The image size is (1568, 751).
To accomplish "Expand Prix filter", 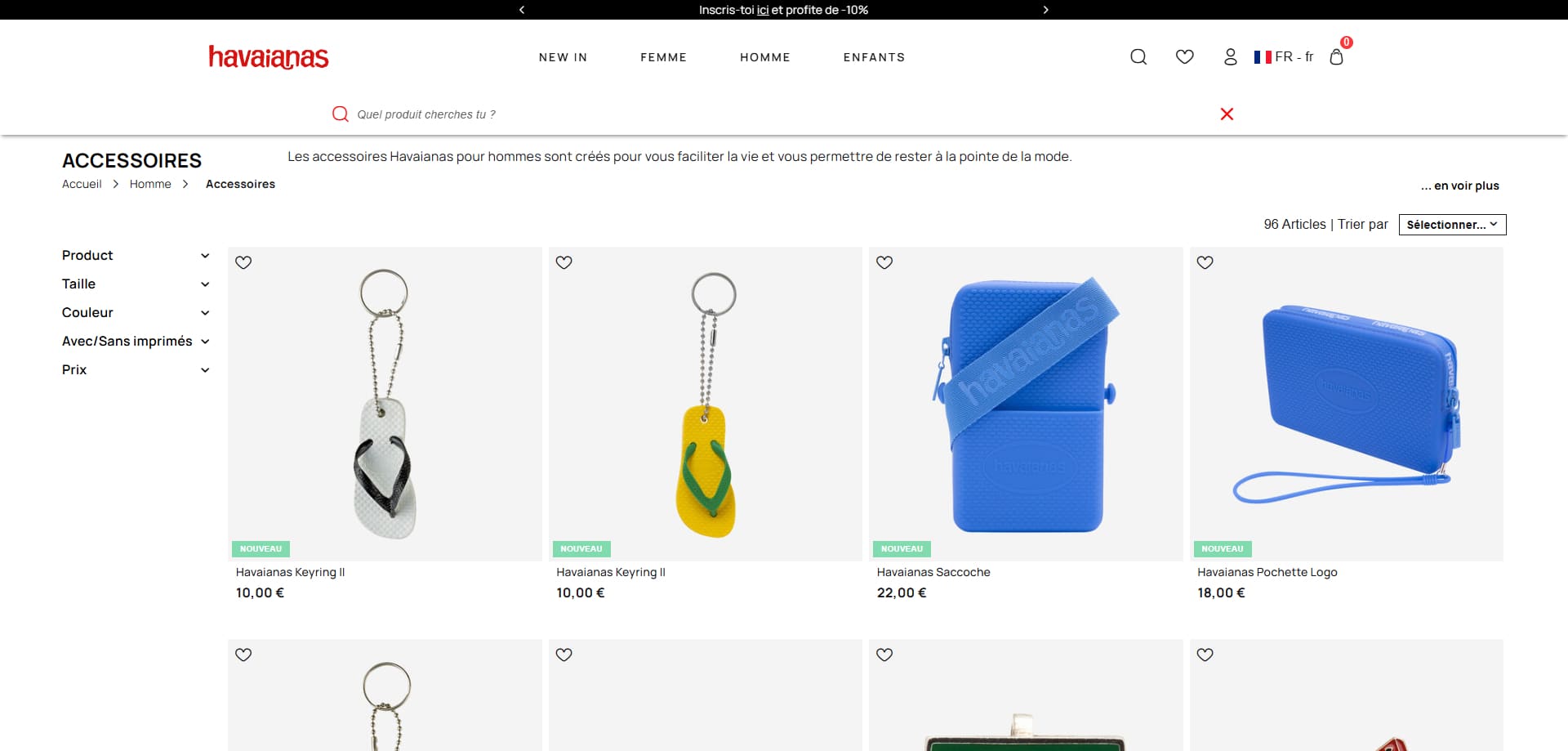I will (x=136, y=369).
